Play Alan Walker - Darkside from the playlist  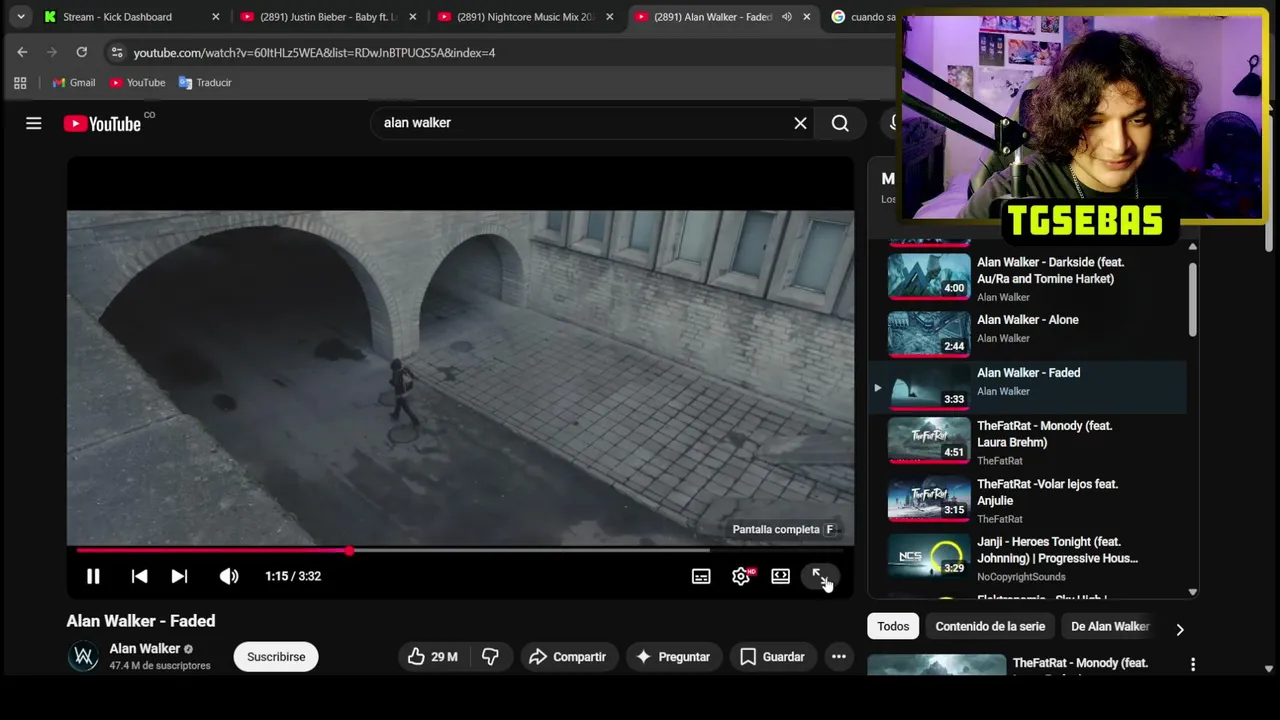click(1027, 278)
